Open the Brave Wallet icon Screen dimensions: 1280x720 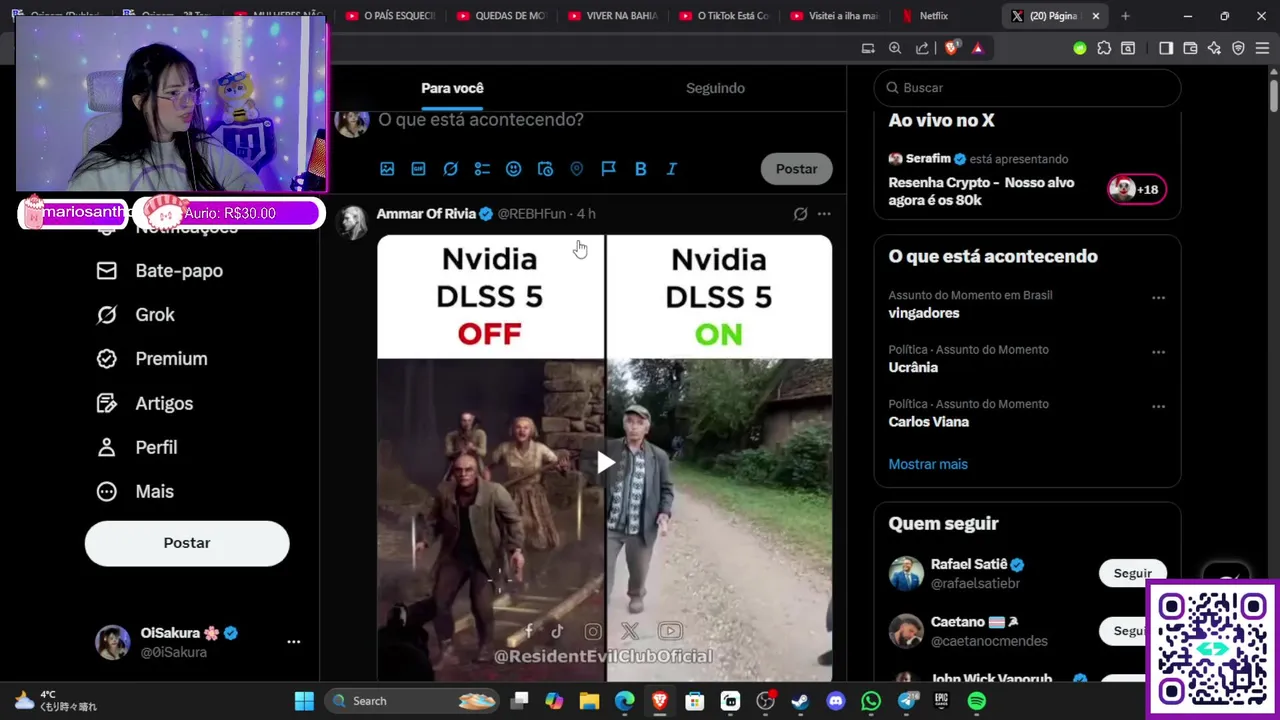(x=1190, y=48)
